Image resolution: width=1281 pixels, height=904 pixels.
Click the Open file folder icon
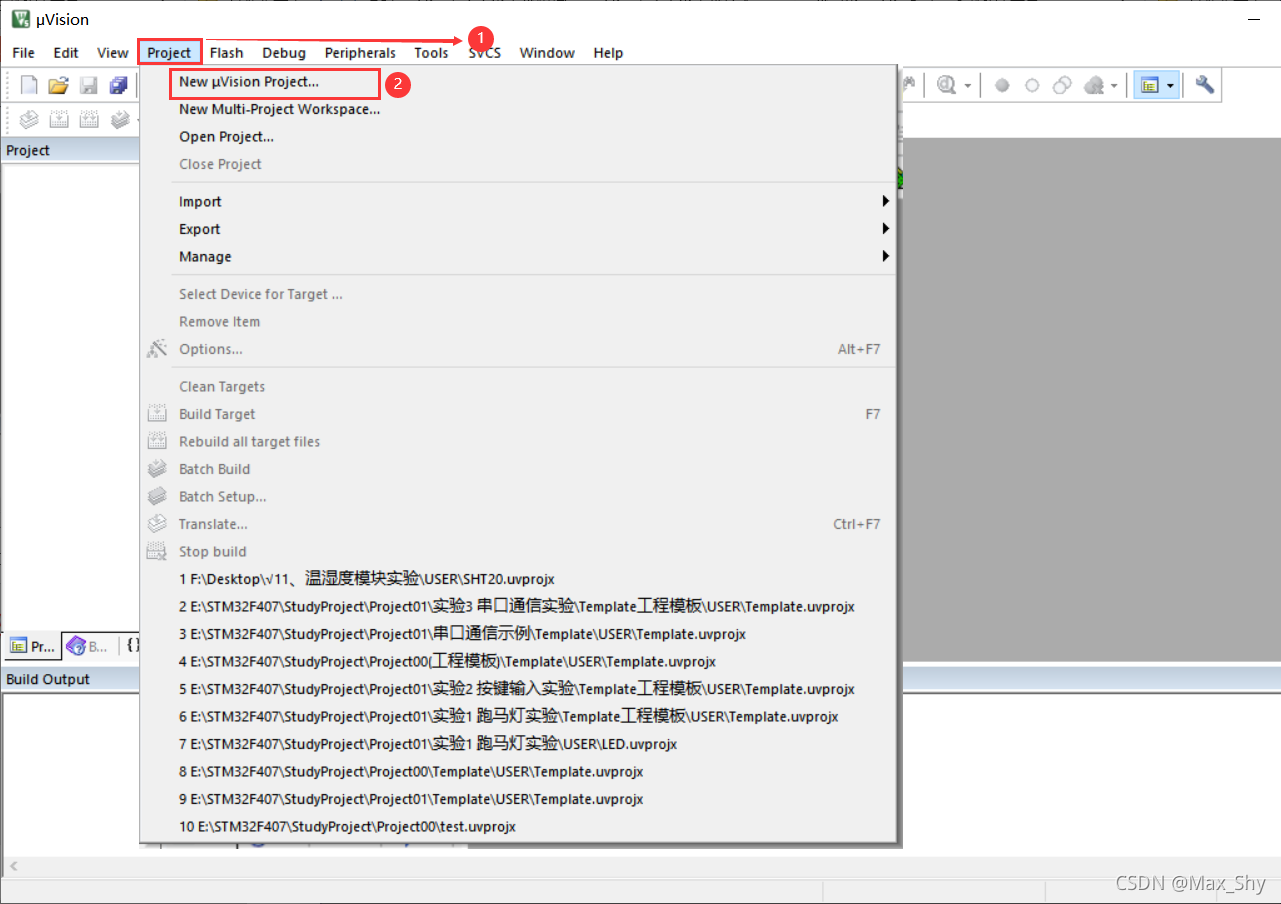tap(59, 86)
